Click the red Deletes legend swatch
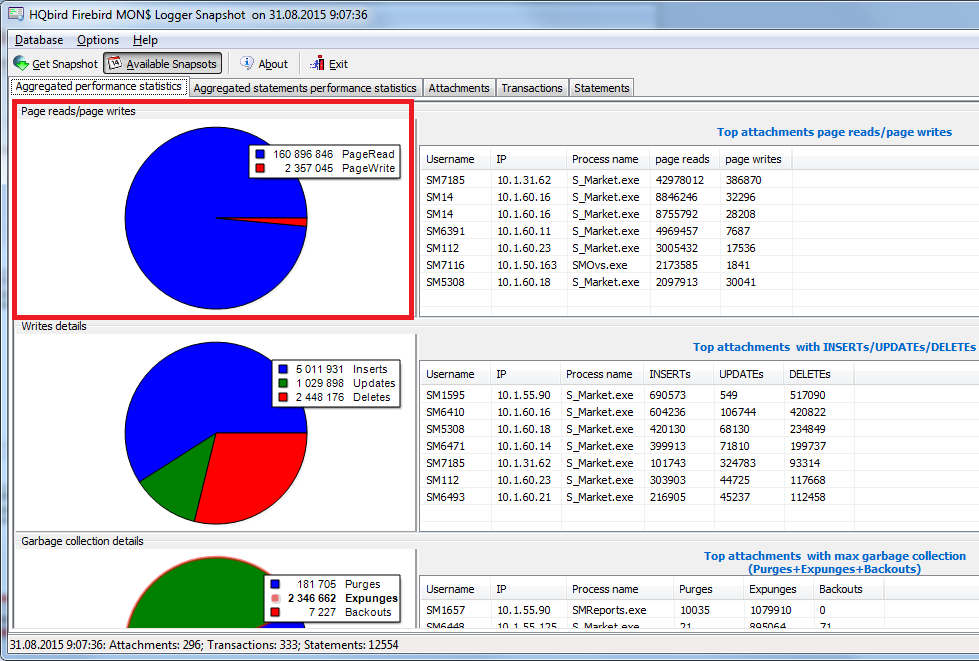 pyautogui.click(x=283, y=398)
